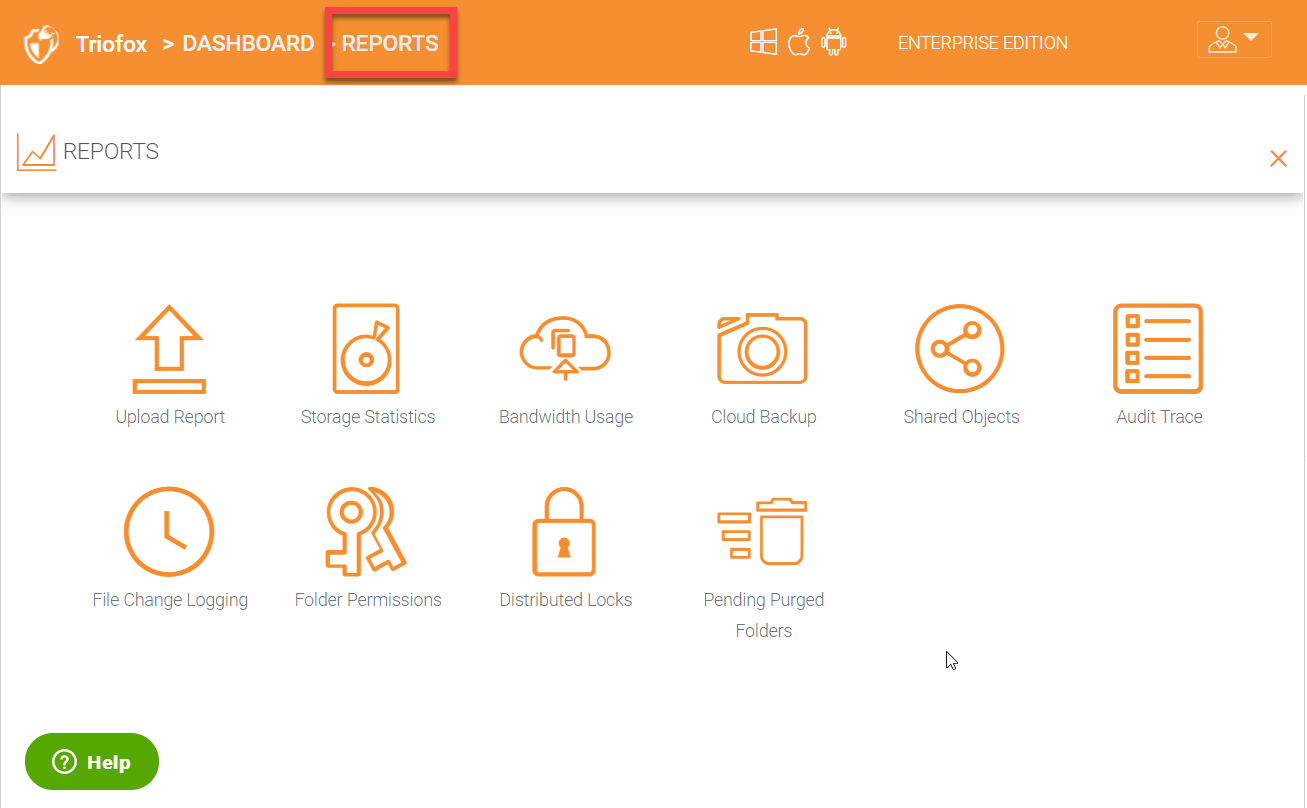1307x808 pixels.
Task: Close the Reports panel with the X
Action: (x=1278, y=158)
